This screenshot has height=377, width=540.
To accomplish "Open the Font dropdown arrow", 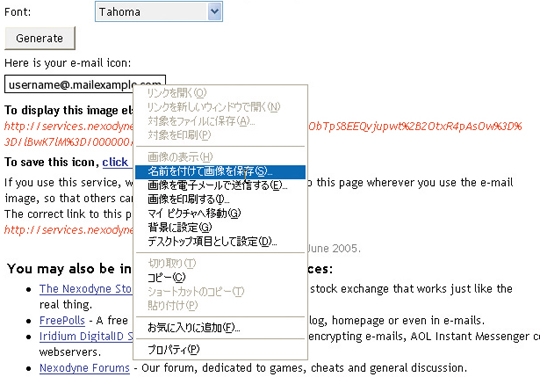I will pos(214,12).
